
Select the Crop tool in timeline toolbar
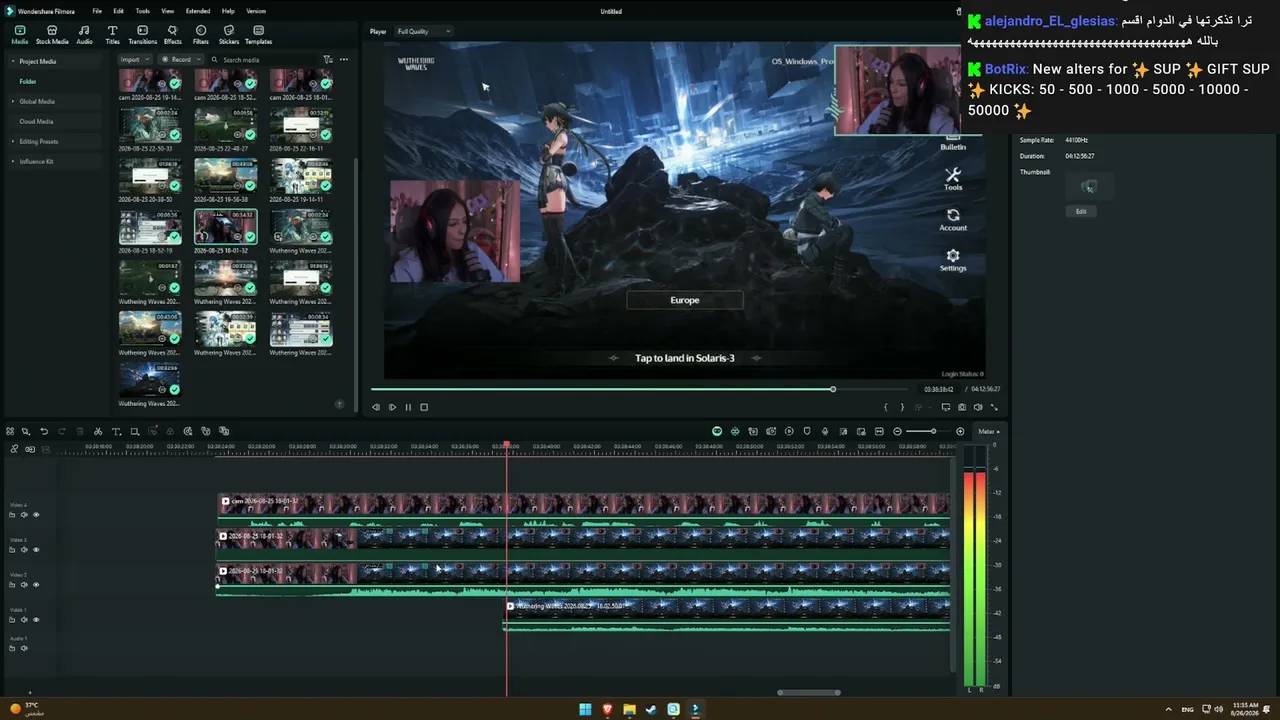pyautogui.click(x=134, y=432)
